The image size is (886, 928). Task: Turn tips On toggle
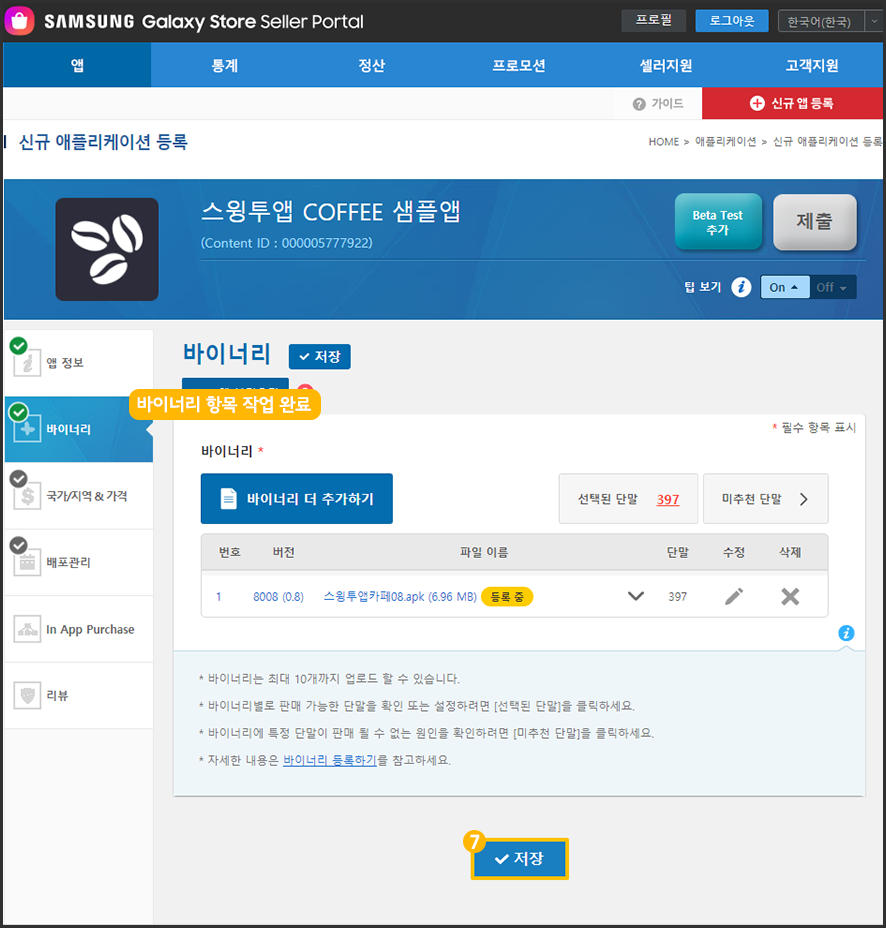pos(784,287)
